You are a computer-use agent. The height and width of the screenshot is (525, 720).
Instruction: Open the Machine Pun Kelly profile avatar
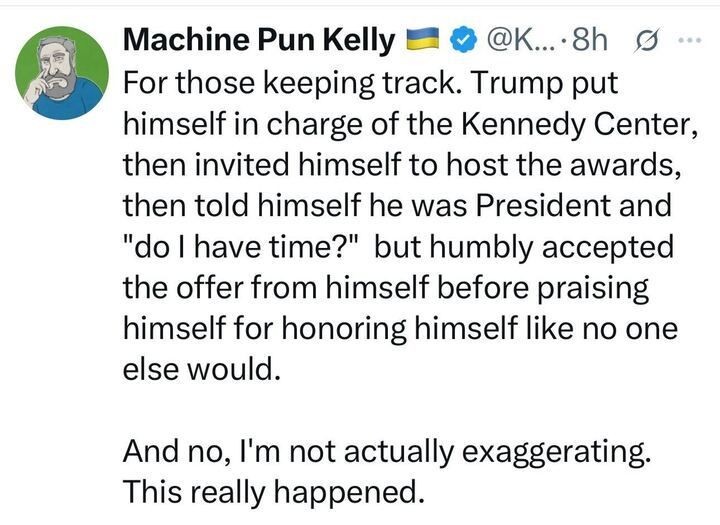(x=62, y=74)
